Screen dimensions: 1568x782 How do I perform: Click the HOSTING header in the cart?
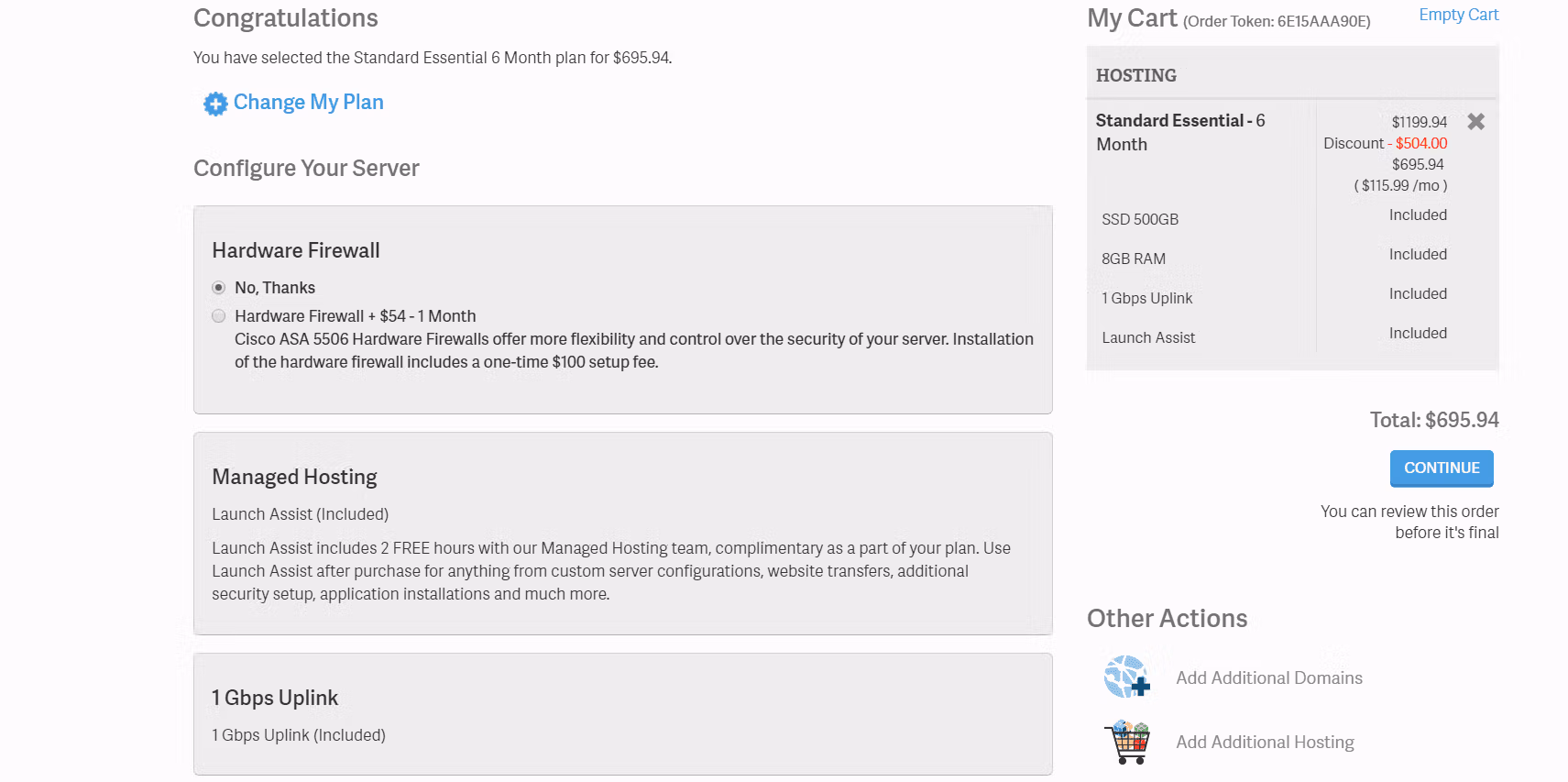(1136, 75)
